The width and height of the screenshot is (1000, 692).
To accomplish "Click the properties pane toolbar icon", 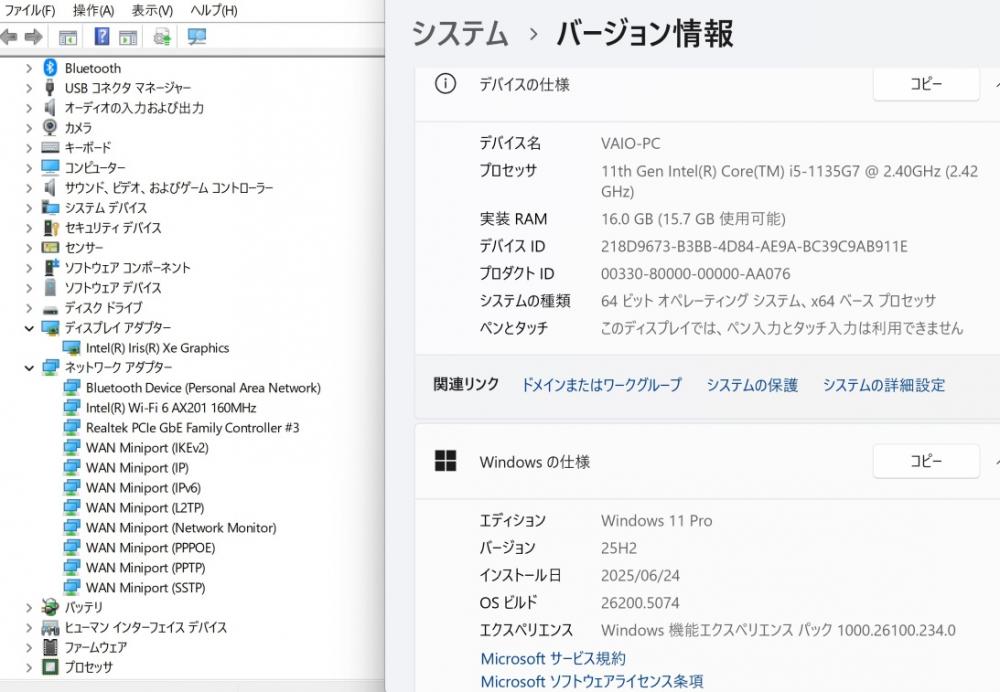I will 128,38.
